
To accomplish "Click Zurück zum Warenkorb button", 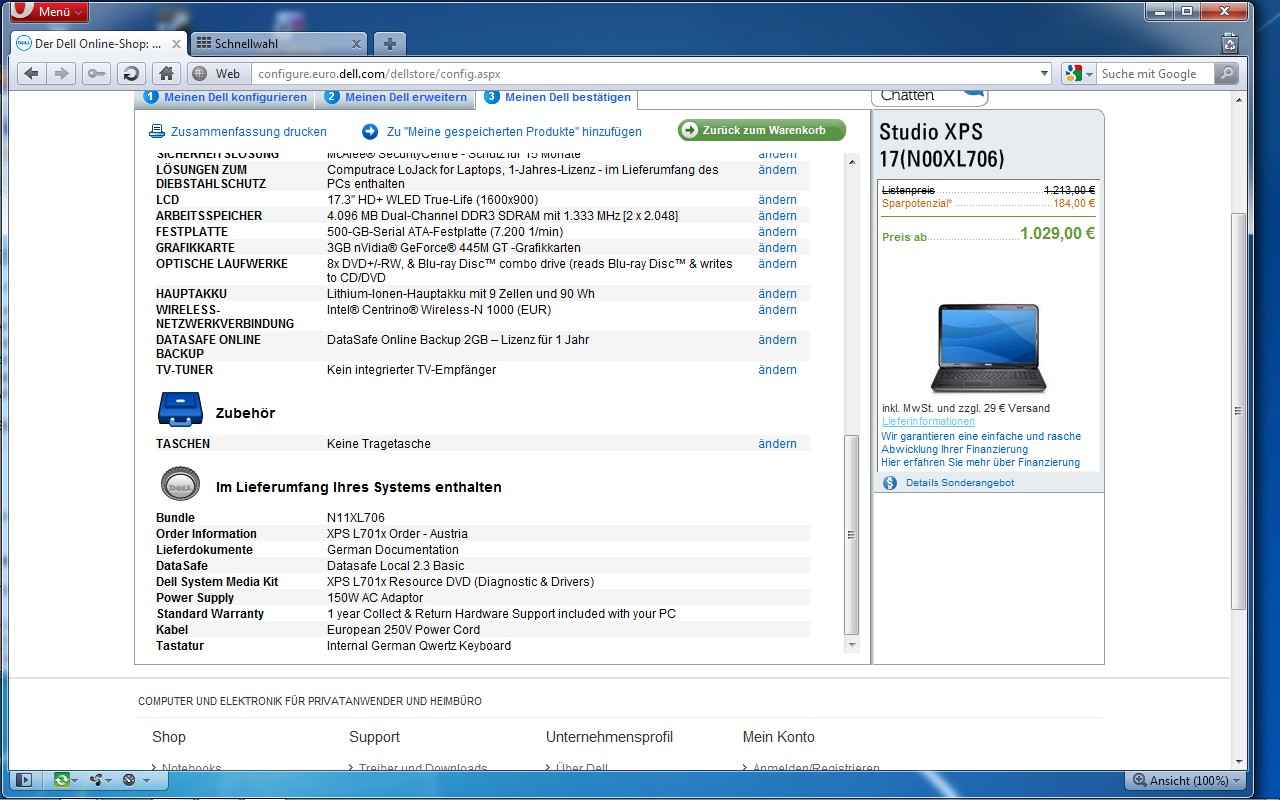I will (762, 130).
